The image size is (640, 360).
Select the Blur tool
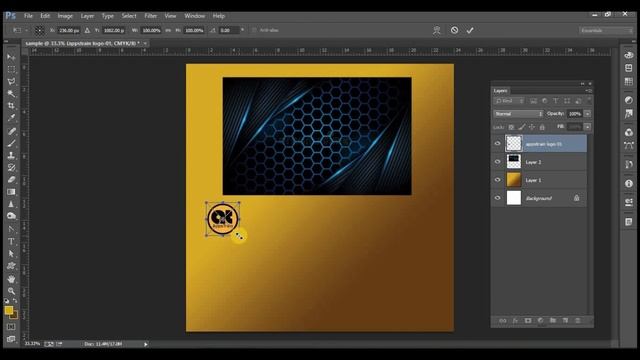pos(11,204)
